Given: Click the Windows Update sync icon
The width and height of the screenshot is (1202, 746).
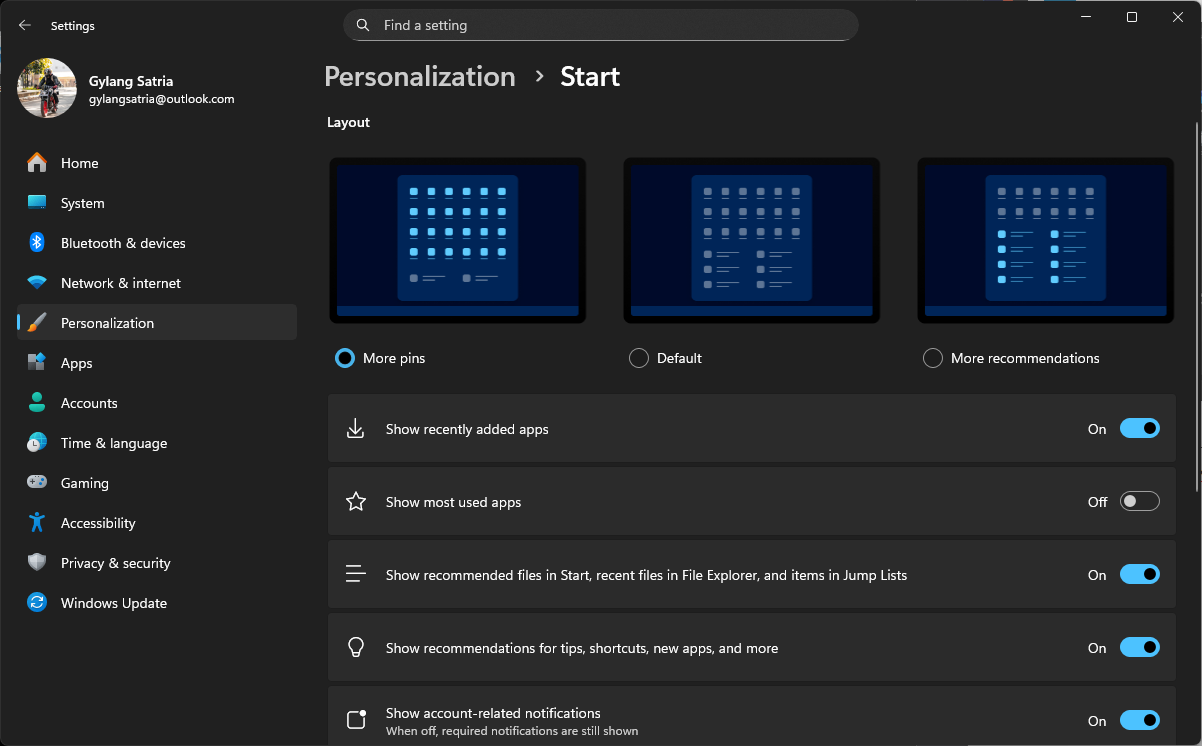Looking at the screenshot, I should [x=37, y=603].
